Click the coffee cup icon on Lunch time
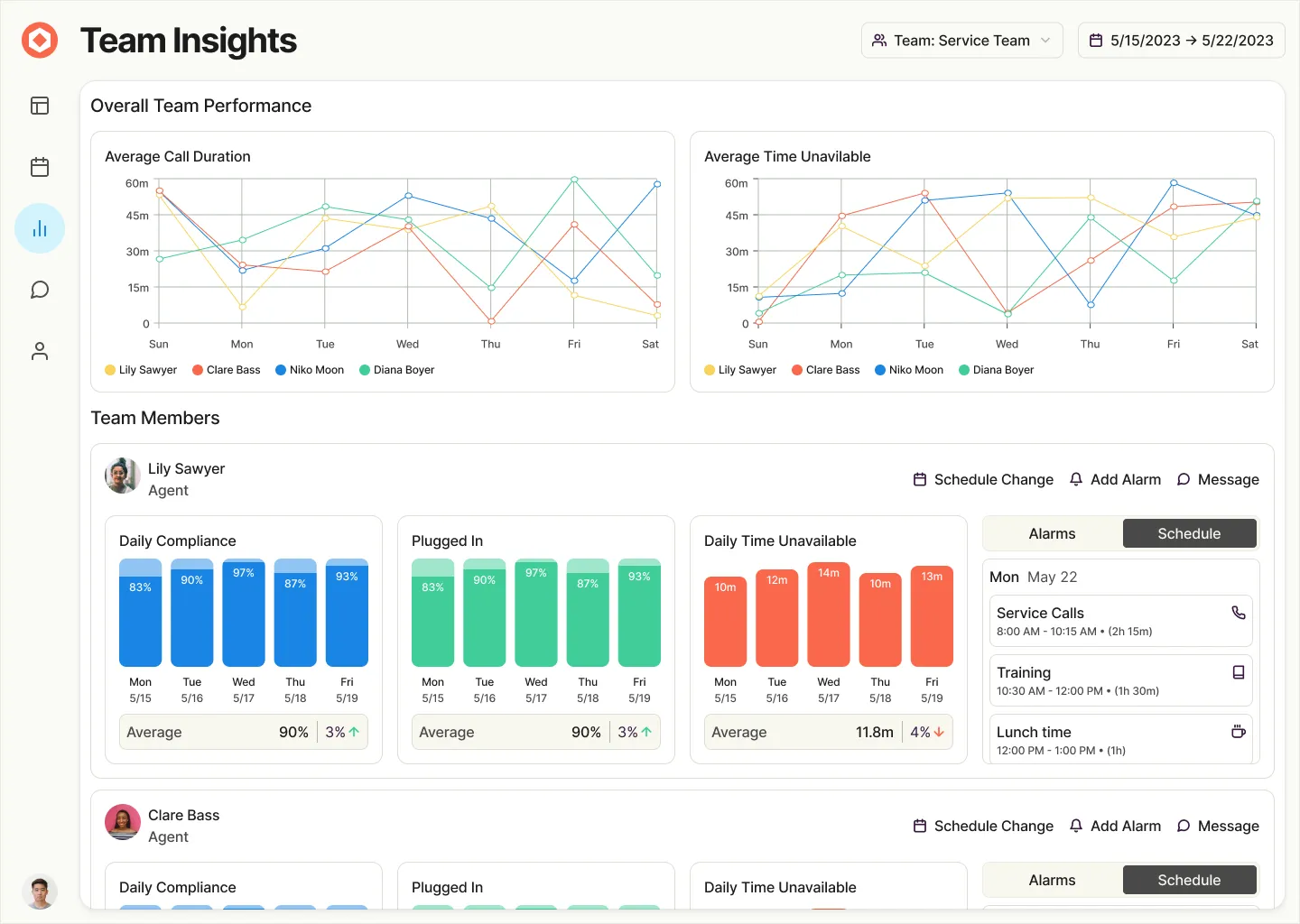 1238,732
